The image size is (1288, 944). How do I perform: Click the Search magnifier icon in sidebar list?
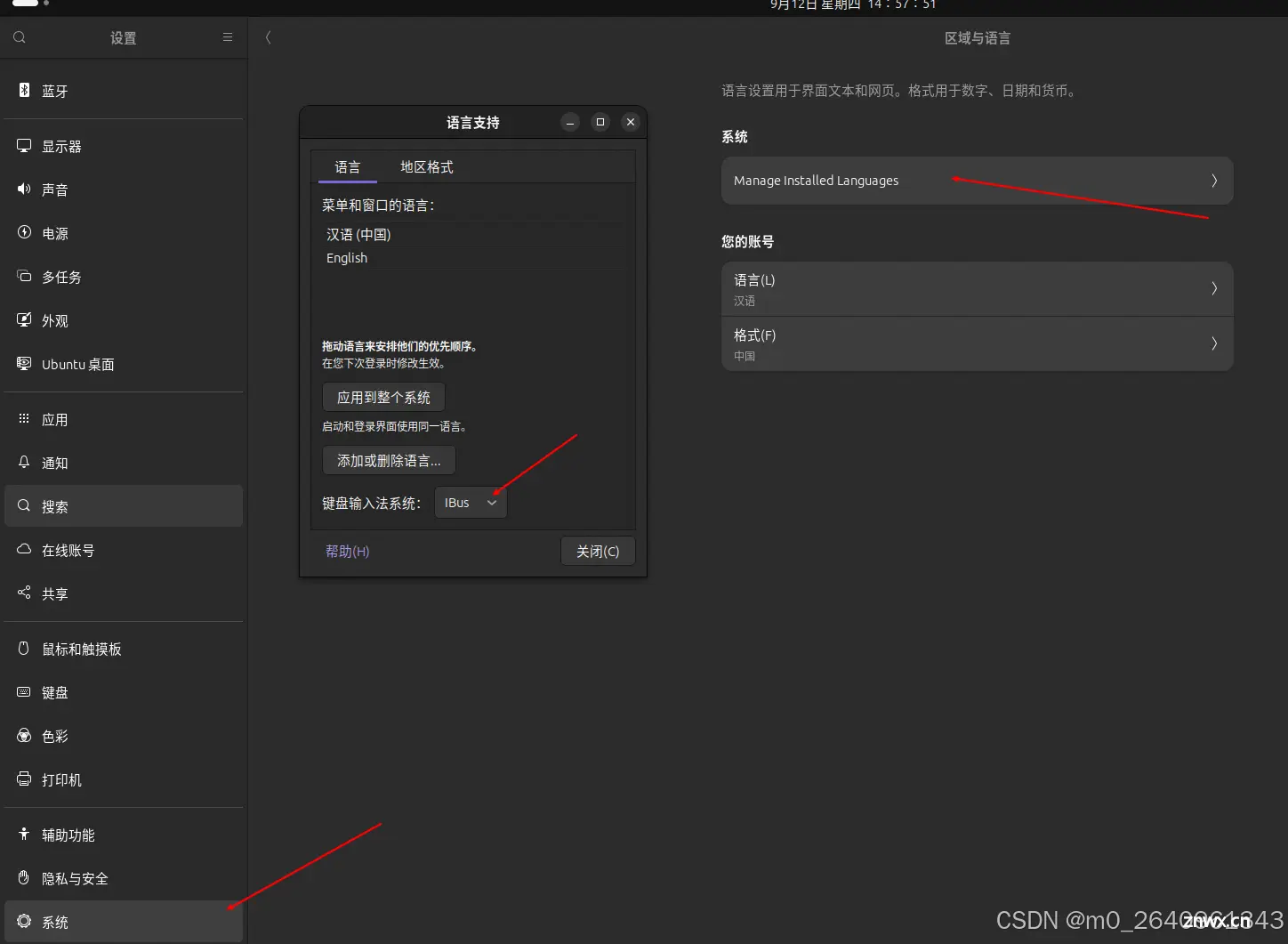click(x=24, y=505)
